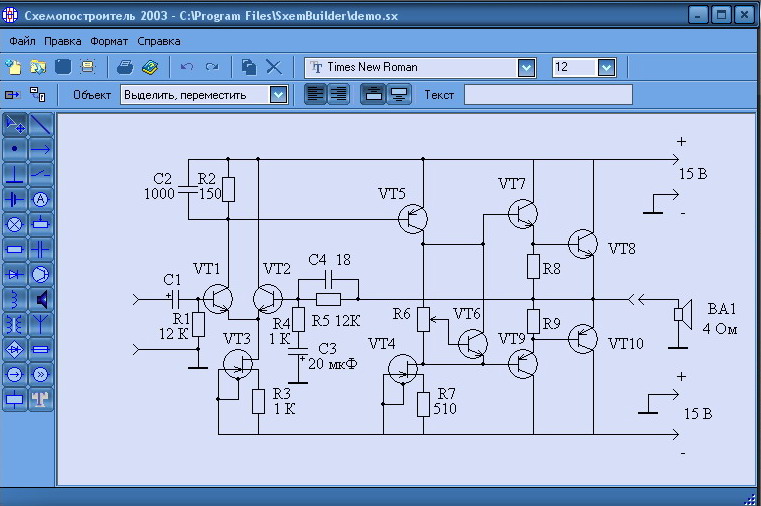Select the relay coil component
This screenshot has height=506, width=761.
[x=15, y=399]
